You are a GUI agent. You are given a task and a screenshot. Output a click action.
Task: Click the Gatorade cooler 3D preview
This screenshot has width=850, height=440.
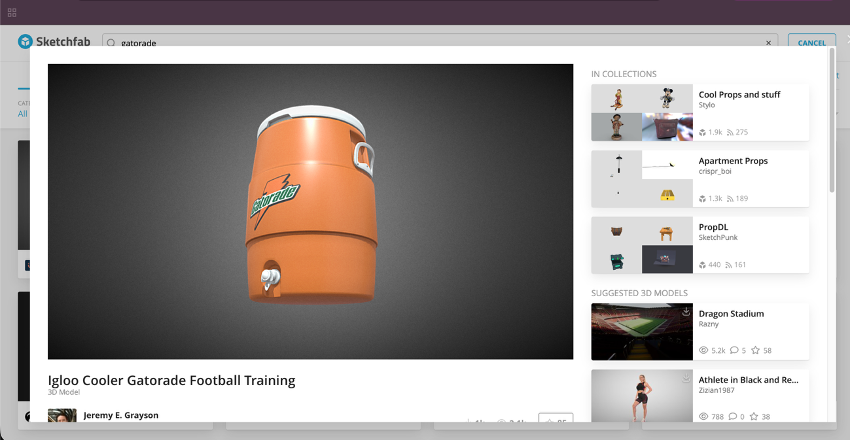coord(311,212)
